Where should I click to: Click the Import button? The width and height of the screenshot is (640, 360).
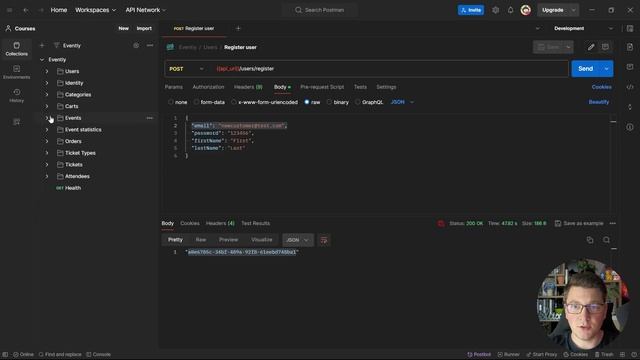point(144,29)
